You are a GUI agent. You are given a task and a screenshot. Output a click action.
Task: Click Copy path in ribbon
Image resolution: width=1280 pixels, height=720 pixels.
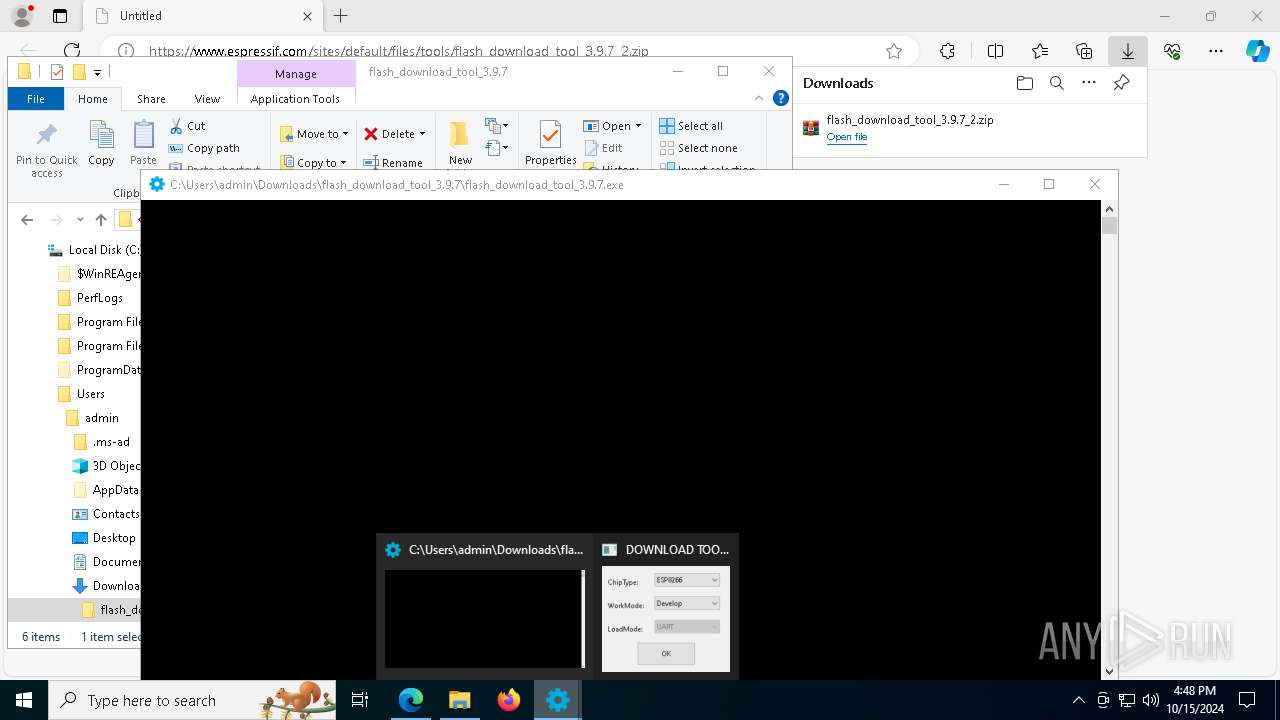pos(205,148)
